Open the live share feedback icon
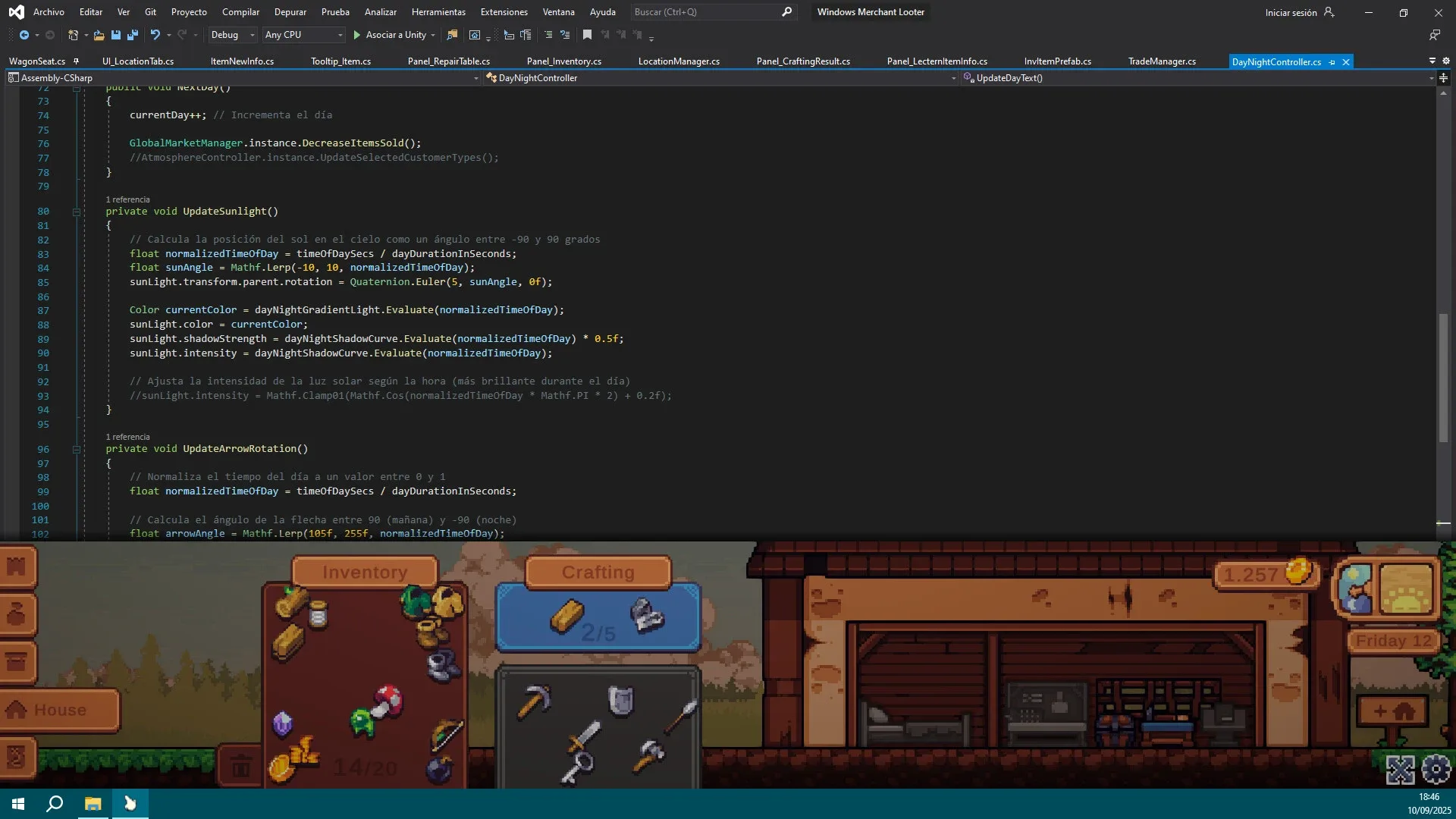 click(x=1434, y=35)
